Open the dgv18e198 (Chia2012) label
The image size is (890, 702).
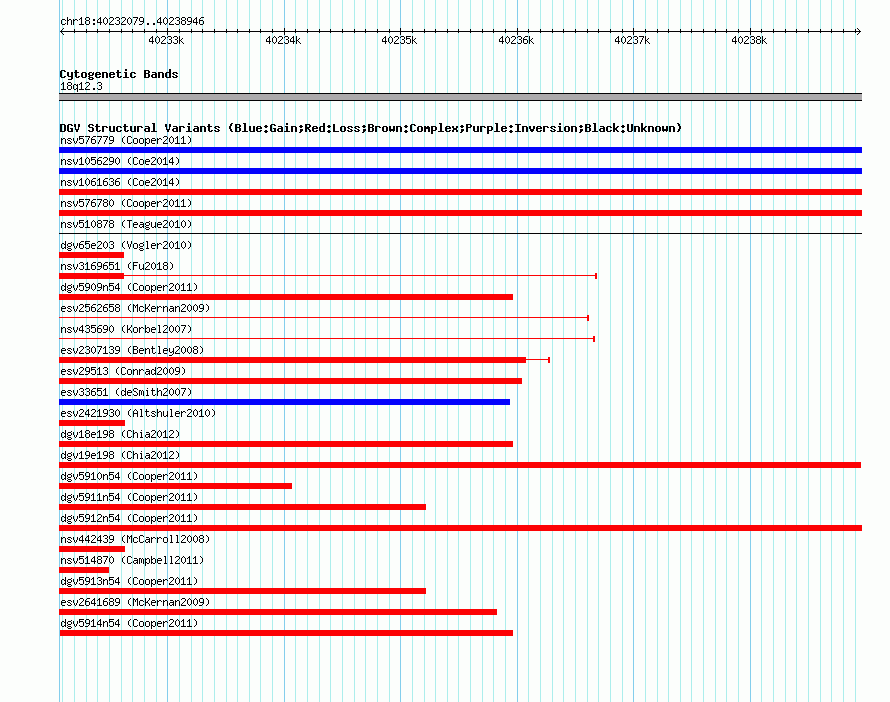pyautogui.click(x=120, y=434)
